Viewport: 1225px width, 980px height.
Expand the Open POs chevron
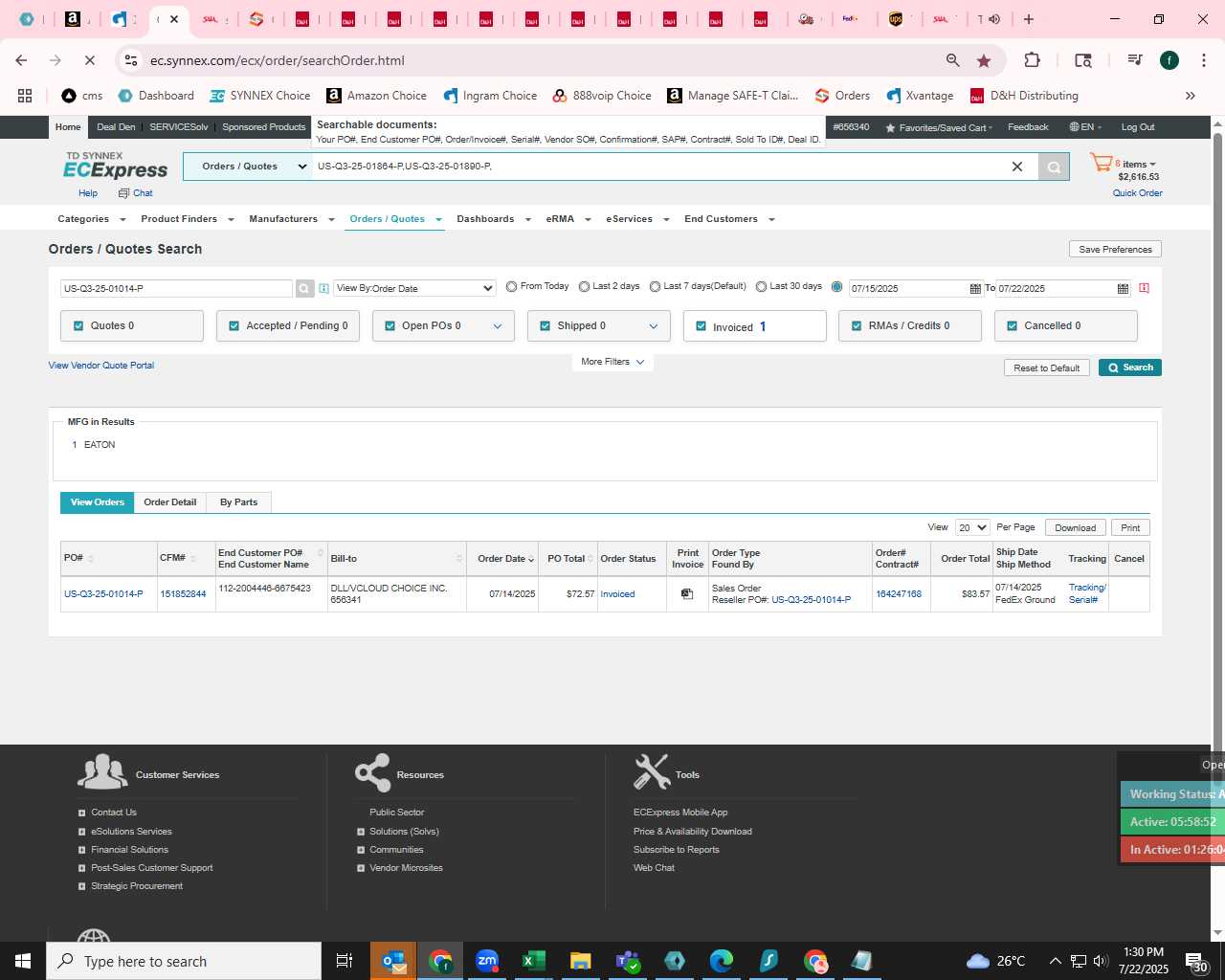(x=498, y=326)
